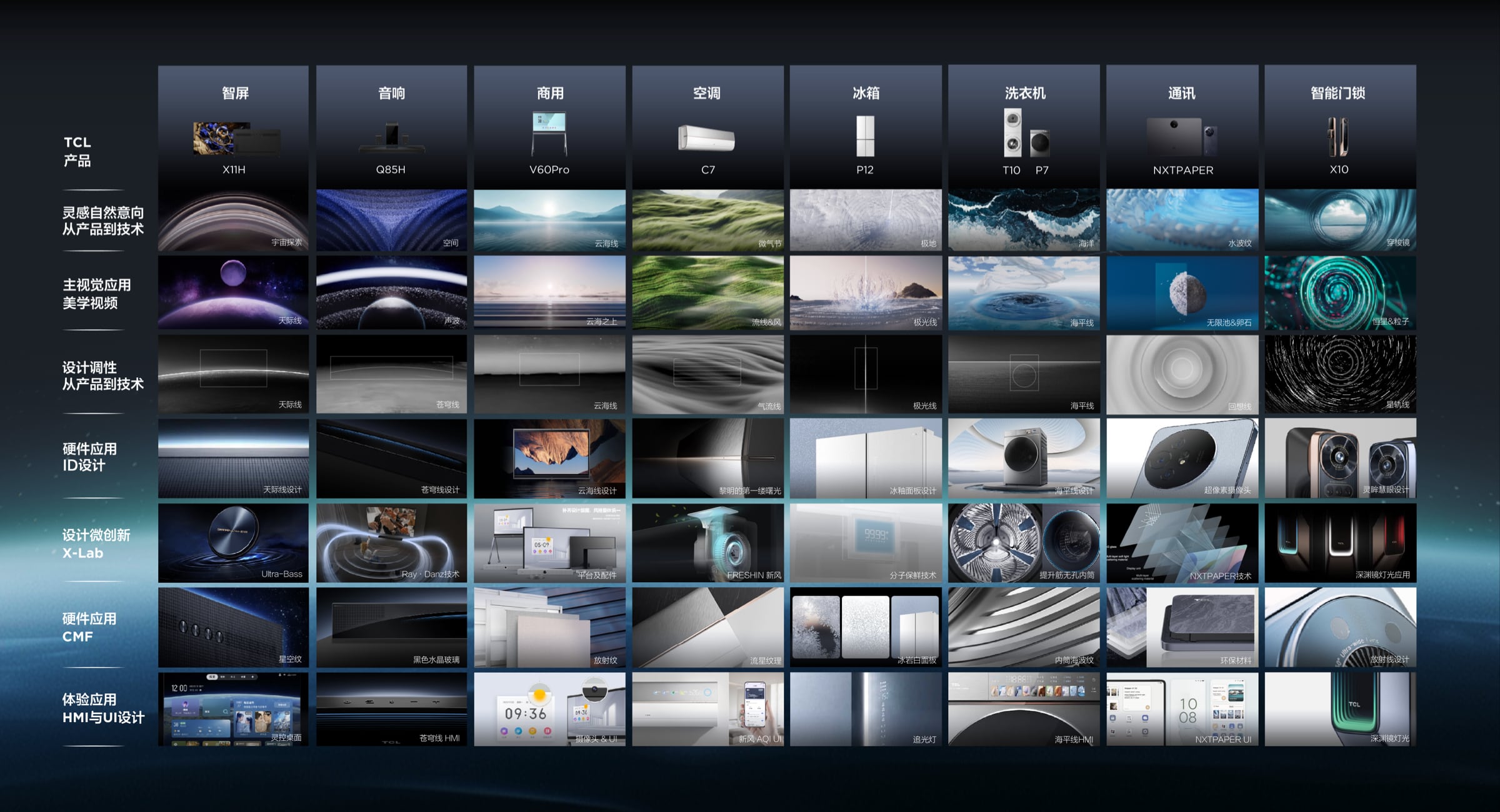Select the X10 smart lock image

coord(1338,137)
